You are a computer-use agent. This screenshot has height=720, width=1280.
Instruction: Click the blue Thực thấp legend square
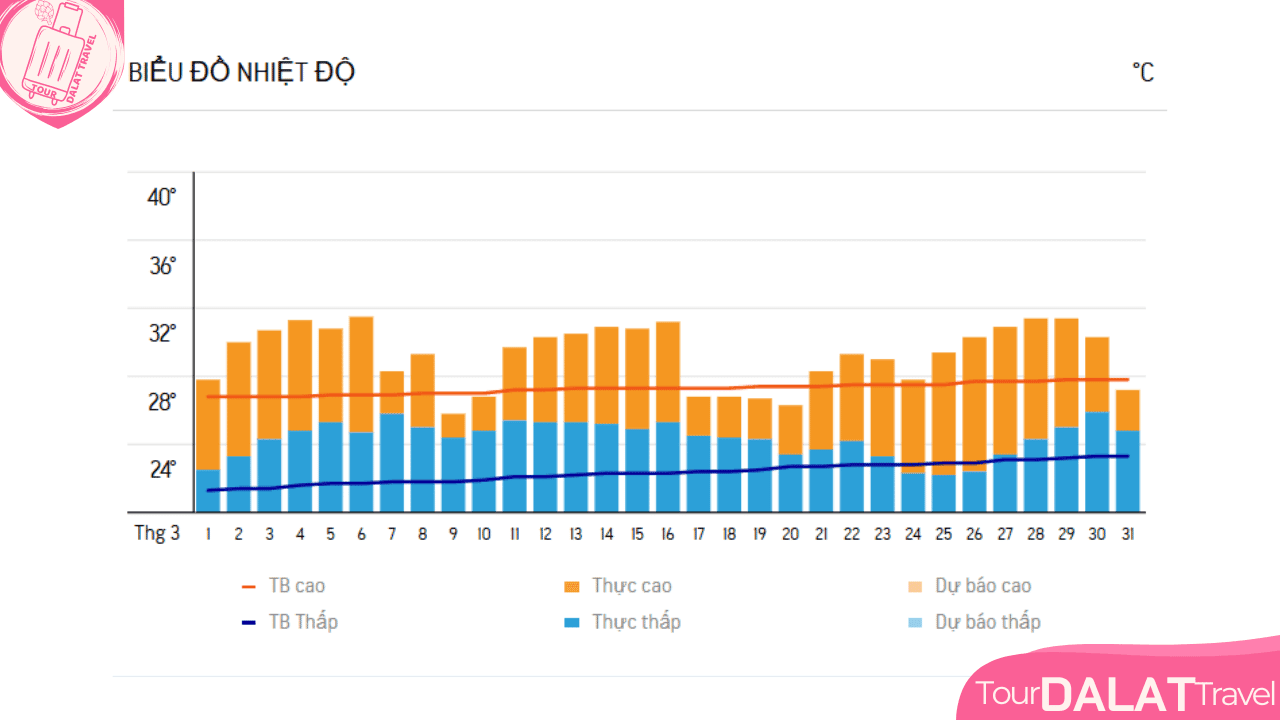tap(572, 622)
